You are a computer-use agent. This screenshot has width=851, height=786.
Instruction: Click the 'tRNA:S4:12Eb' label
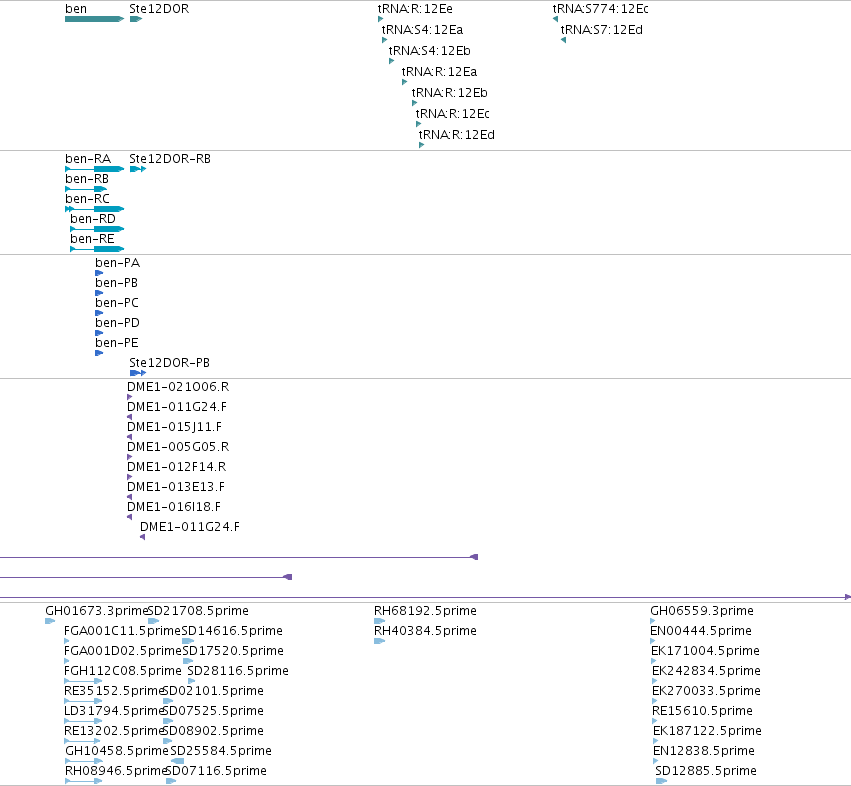point(429,51)
